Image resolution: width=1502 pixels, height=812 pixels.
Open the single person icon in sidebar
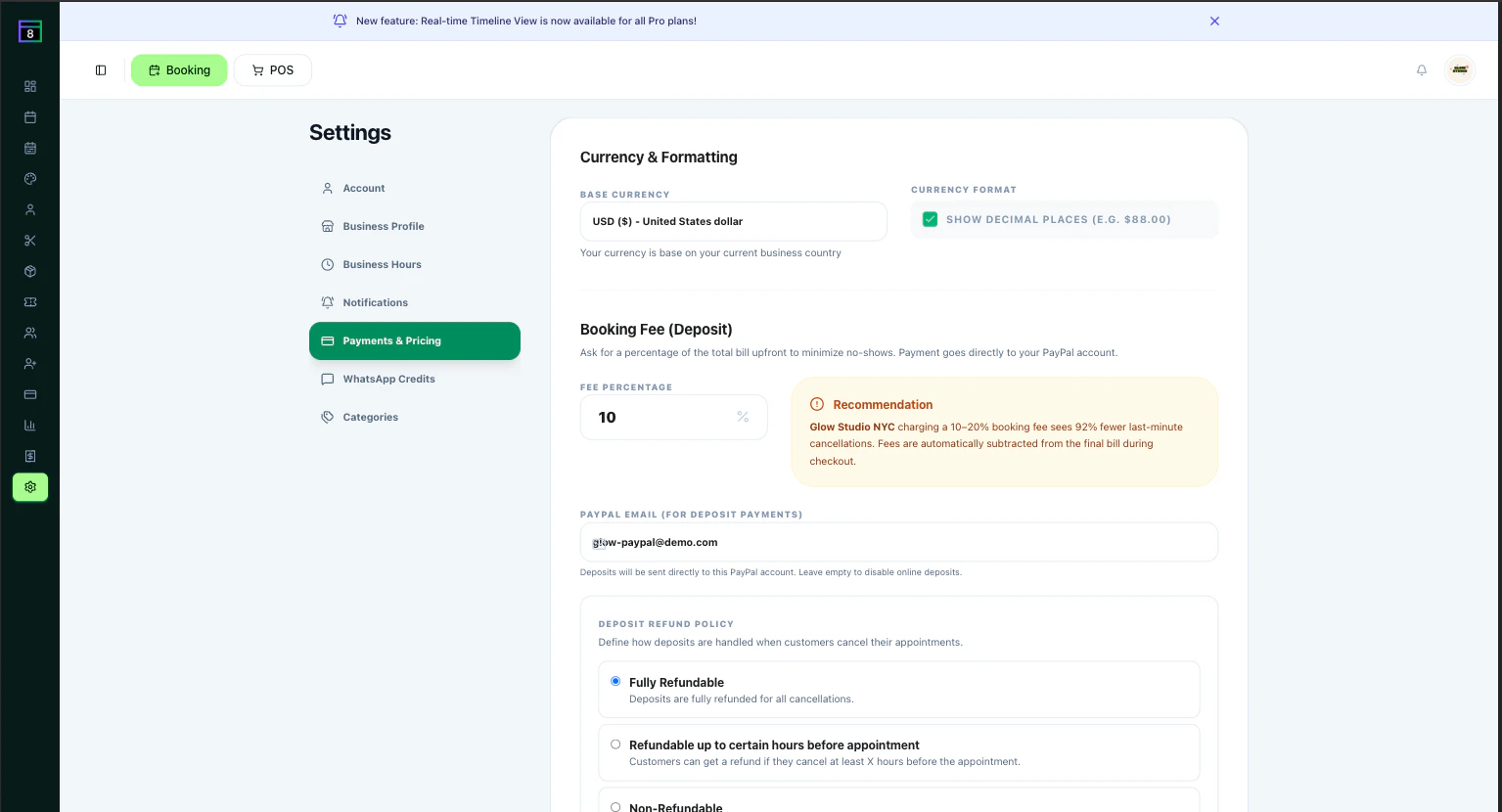(x=30, y=209)
